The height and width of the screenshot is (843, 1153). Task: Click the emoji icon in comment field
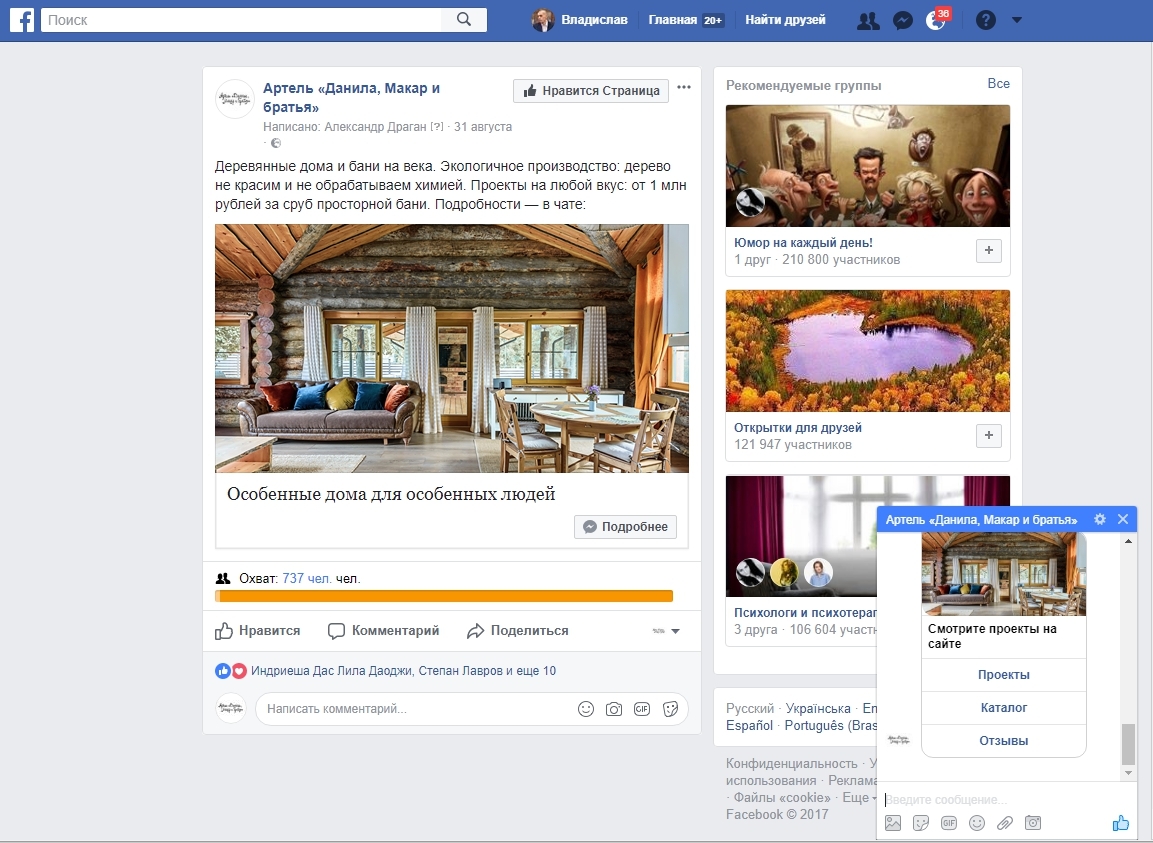tap(586, 709)
